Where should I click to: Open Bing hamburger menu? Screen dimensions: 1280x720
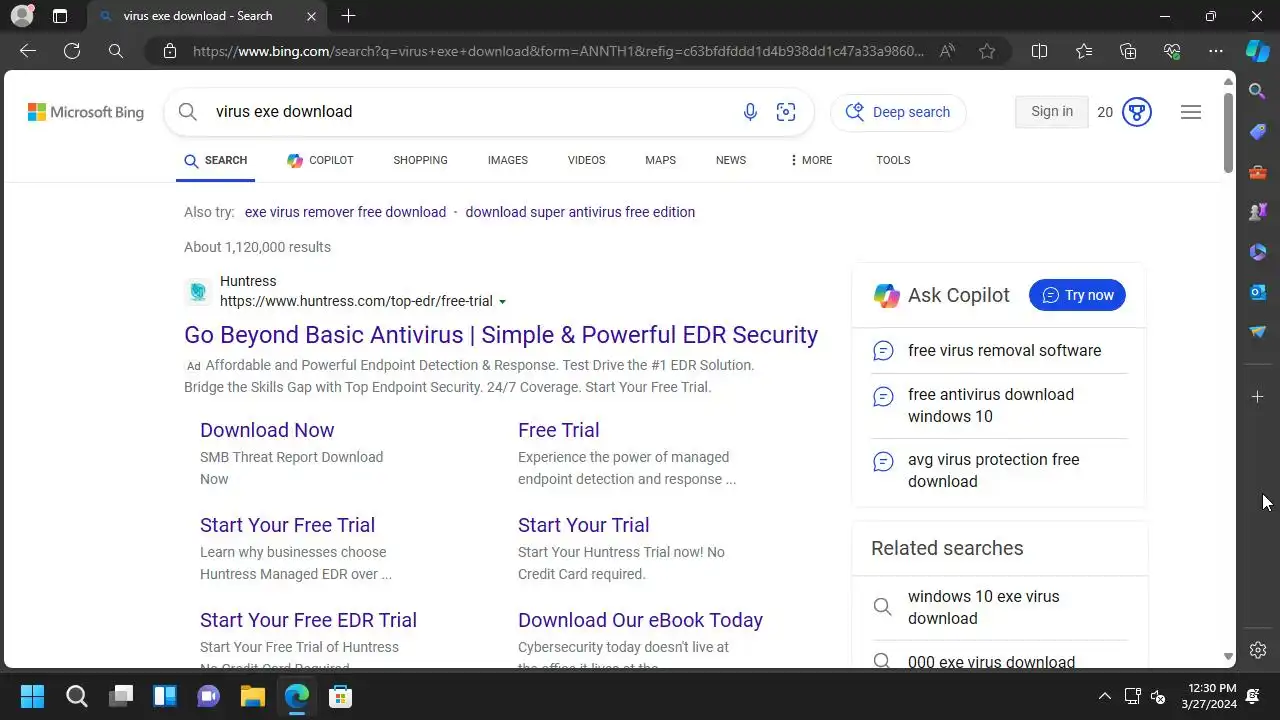[x=1191, y=112]
